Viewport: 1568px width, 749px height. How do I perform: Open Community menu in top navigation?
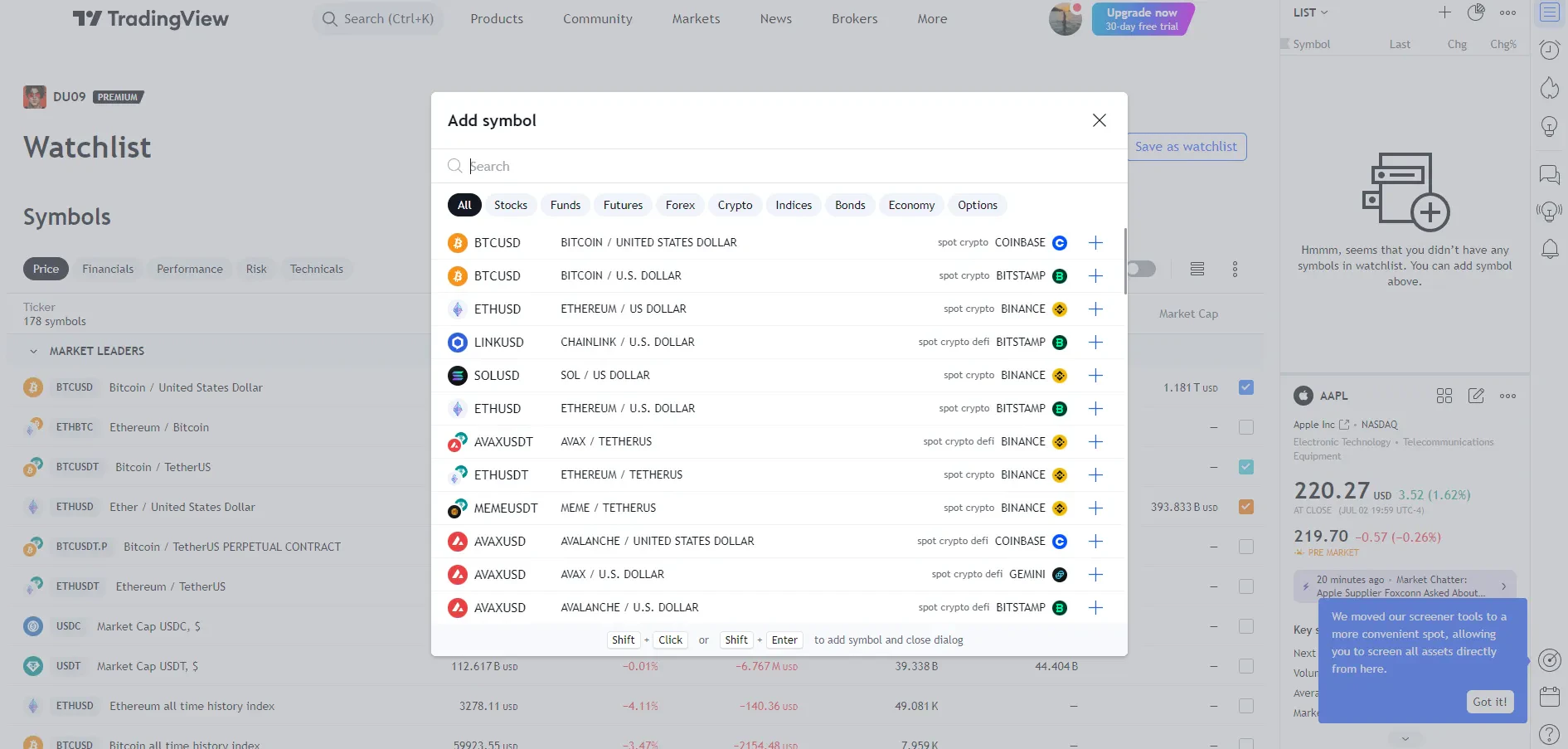pyautogui.click(x=597, y=19)
